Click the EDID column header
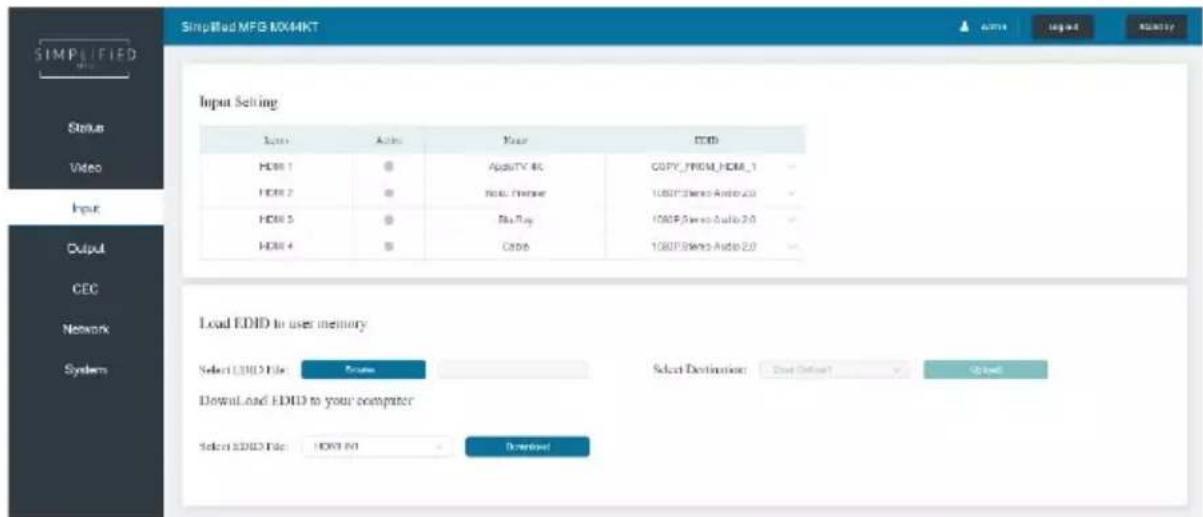Screen dimensions: 1203x517 point(706,141)
